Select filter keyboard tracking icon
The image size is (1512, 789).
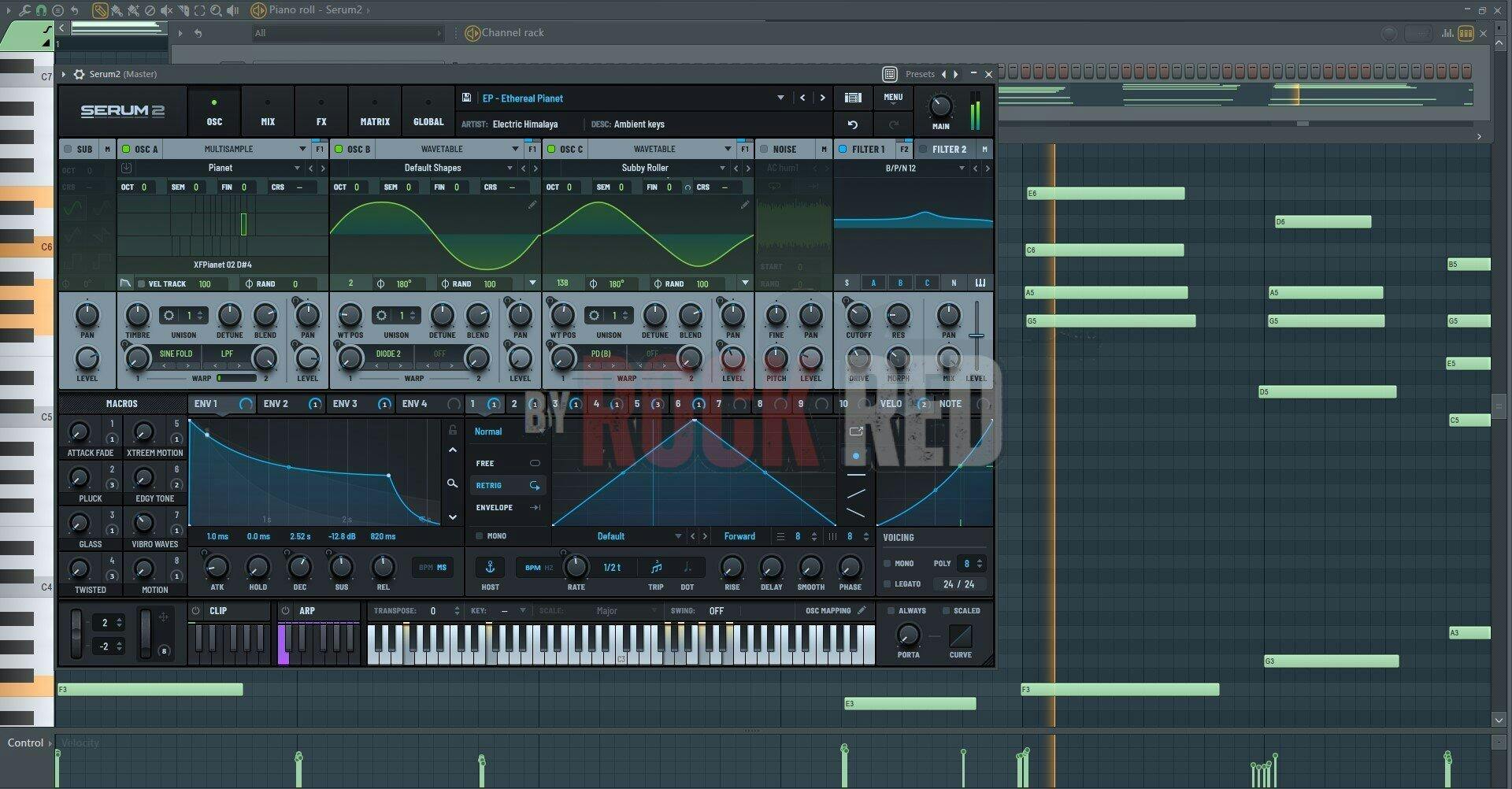980,283
